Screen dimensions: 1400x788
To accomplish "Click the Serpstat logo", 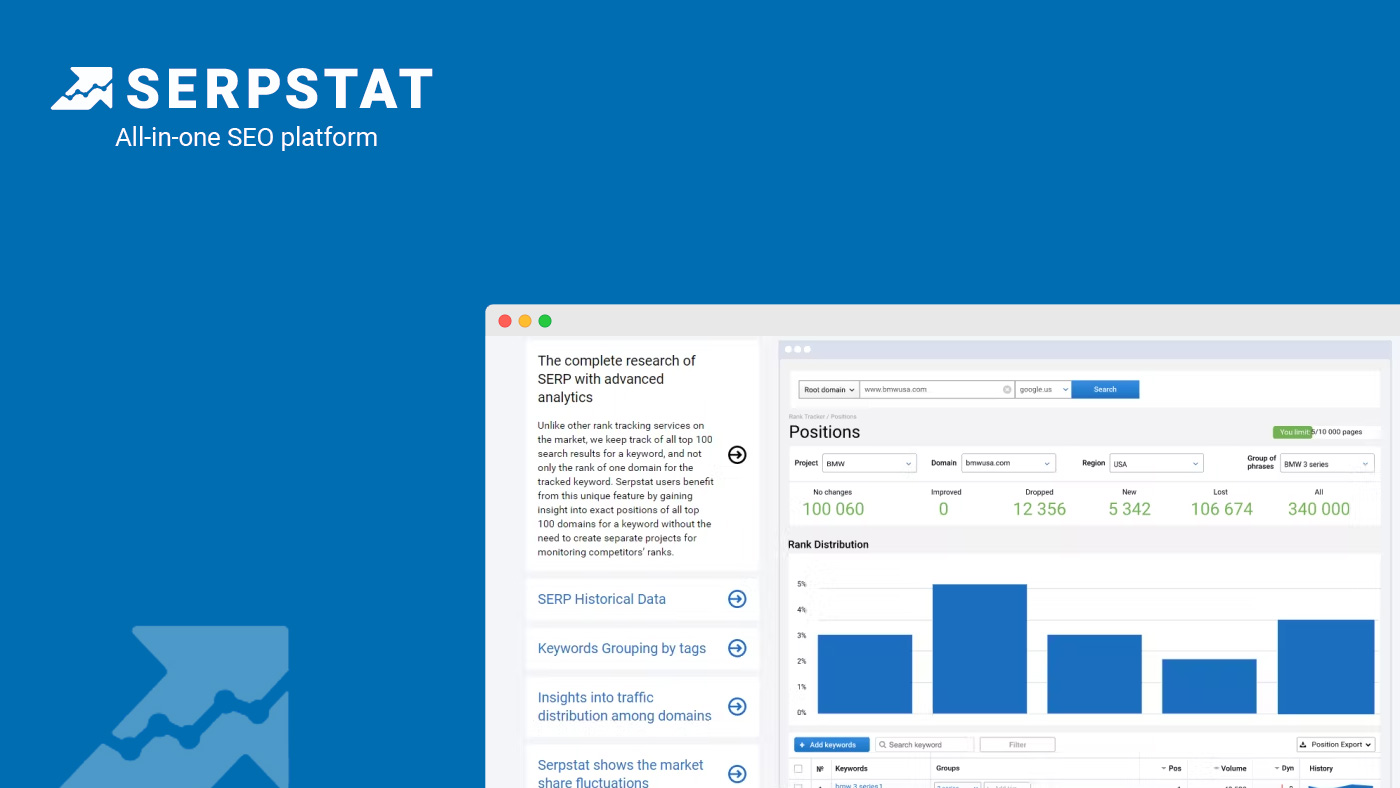I will [242, 88].
